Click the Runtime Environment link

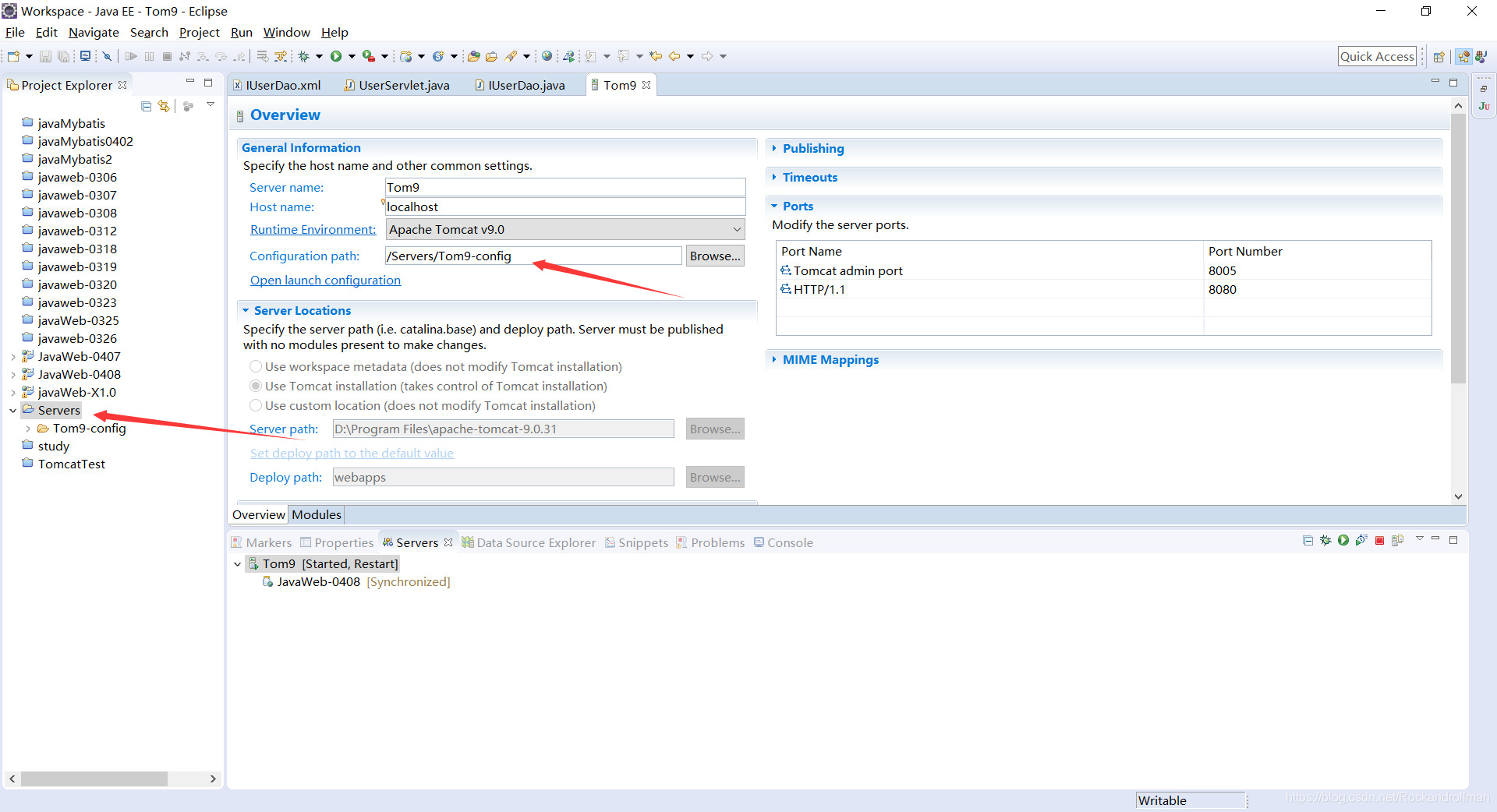point(313,229)
